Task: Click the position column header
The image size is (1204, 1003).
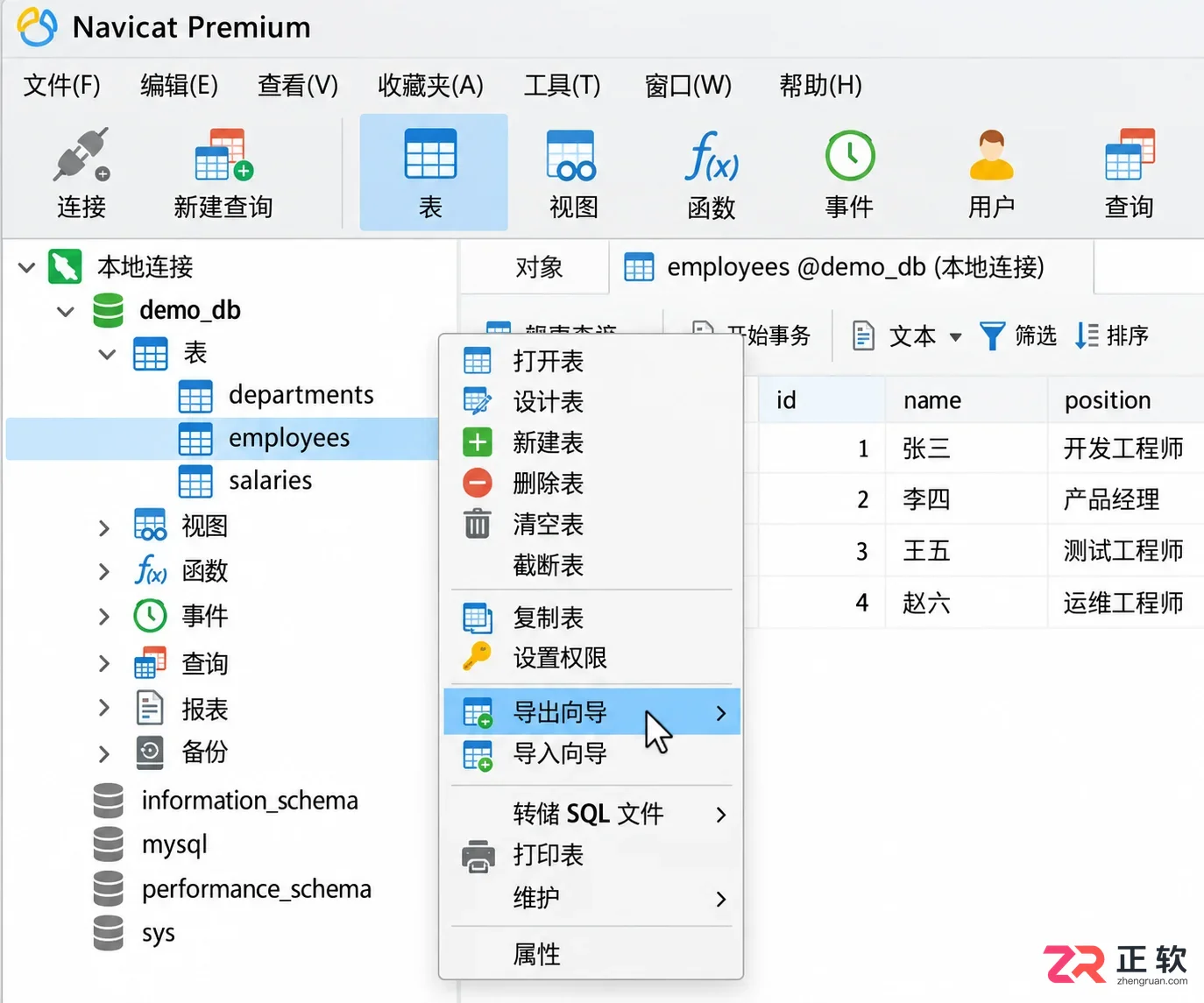Action: [1126, 400]
